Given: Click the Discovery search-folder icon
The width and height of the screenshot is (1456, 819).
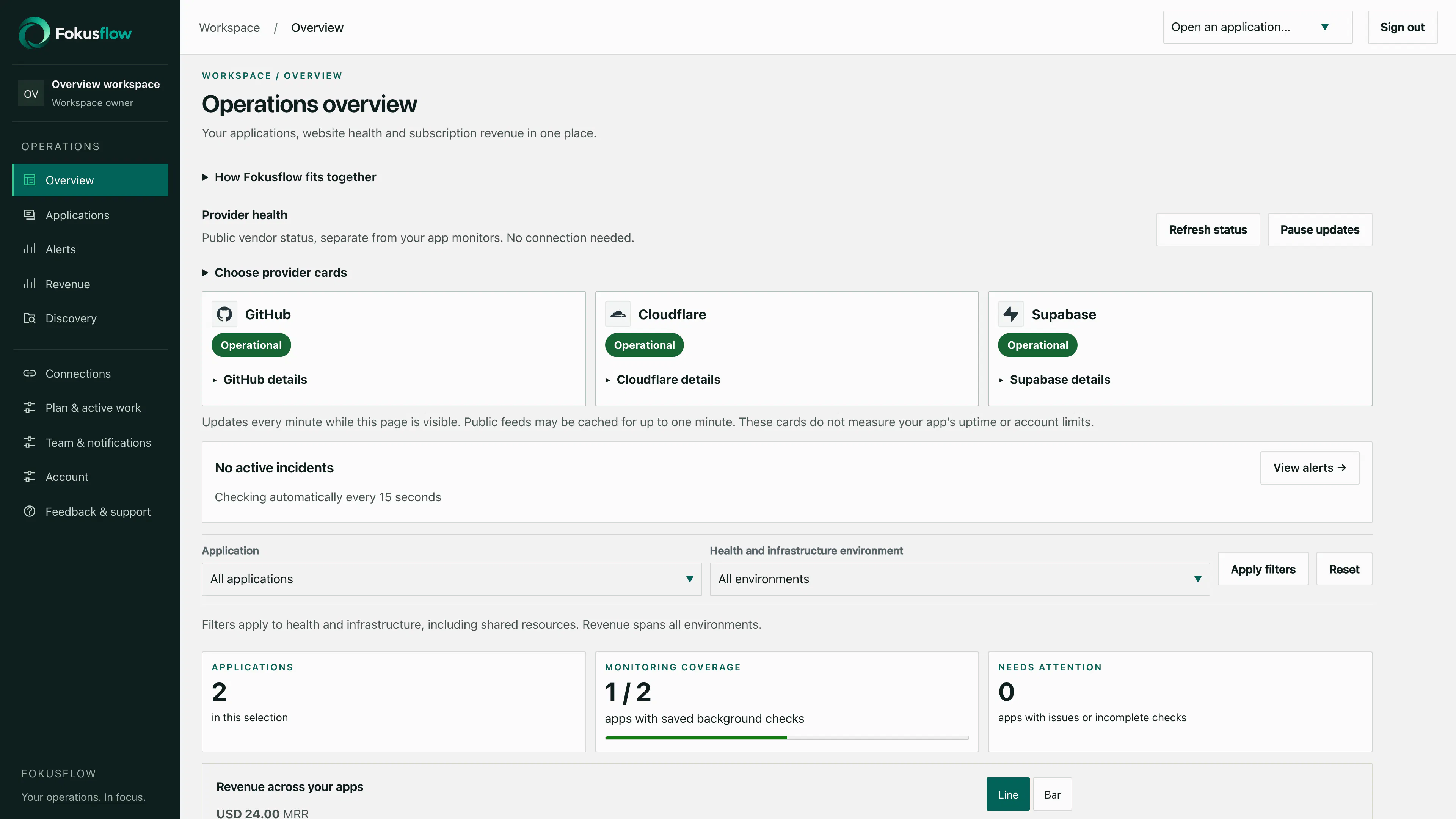Looking at the screenshot, I should pos(30,318).
